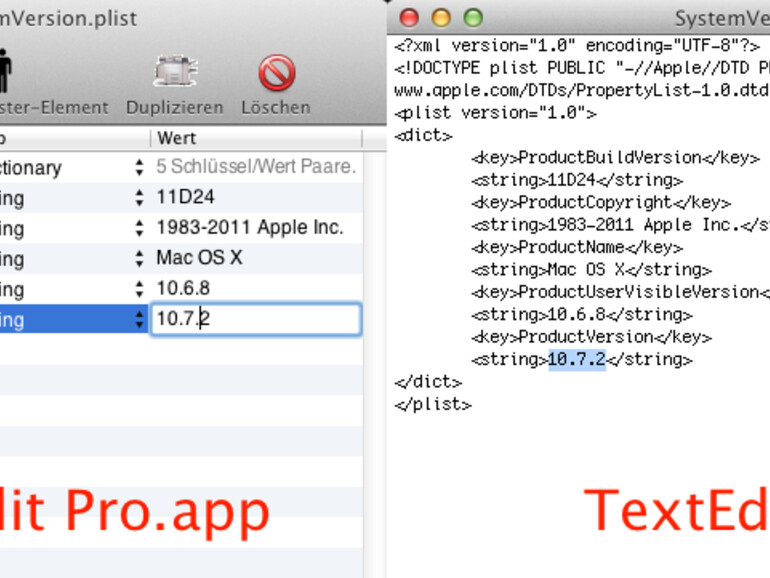The image size is (770, 578).
Task: Open type stepper for 5 Schlüssel/Wert Paare row
Action: point(139,167)
